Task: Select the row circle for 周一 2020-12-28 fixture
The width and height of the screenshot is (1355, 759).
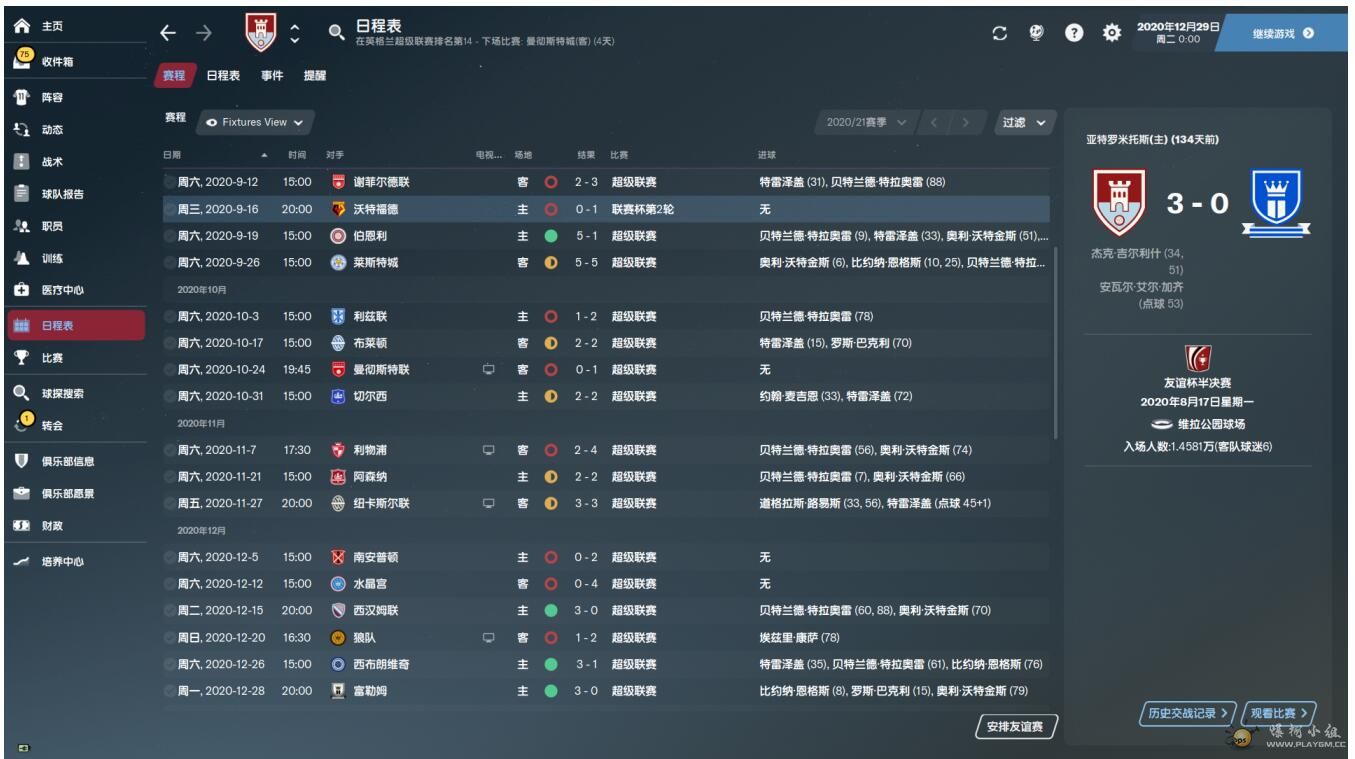Action: tap(169, 691)
